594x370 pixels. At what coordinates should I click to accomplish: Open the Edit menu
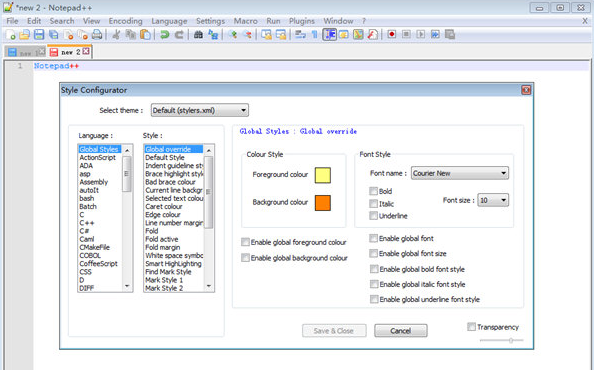click(x=34, y=21)
